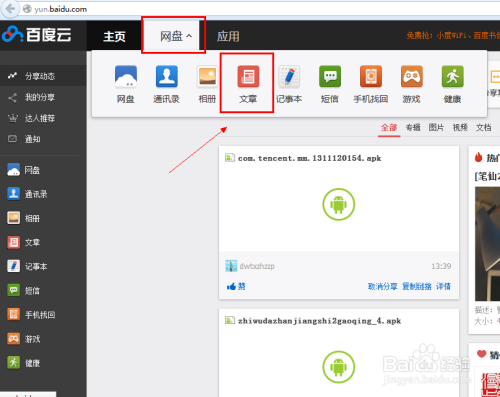The height and width of the screenshot is (397, 500).
Task: Click Android icon of zhiwudazhanjiangshi2gaoqing_4 apk
Action: click(x=339, y=367)
